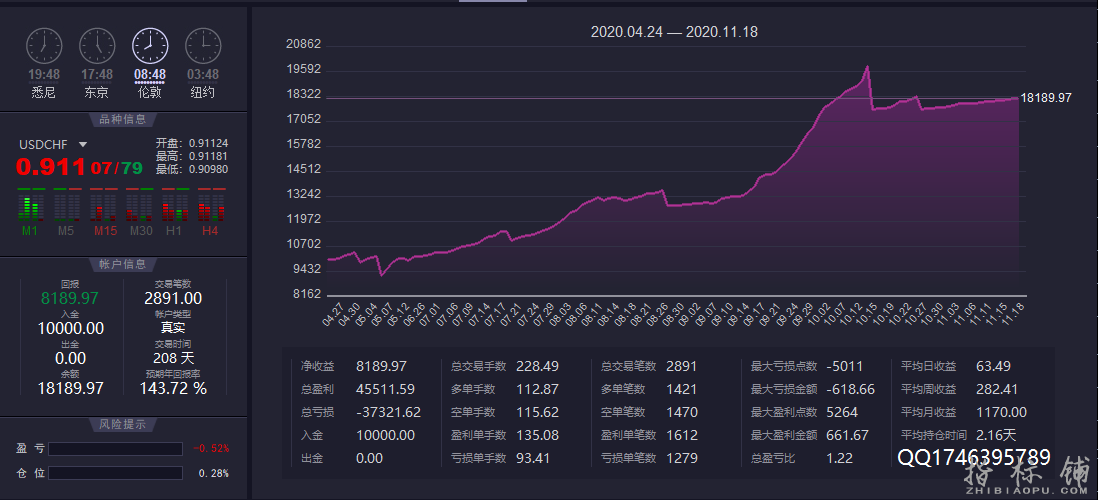1098x500 pixels.
Task: Click the 亏损单笔数 1279 value
Action: pos(681,458)
